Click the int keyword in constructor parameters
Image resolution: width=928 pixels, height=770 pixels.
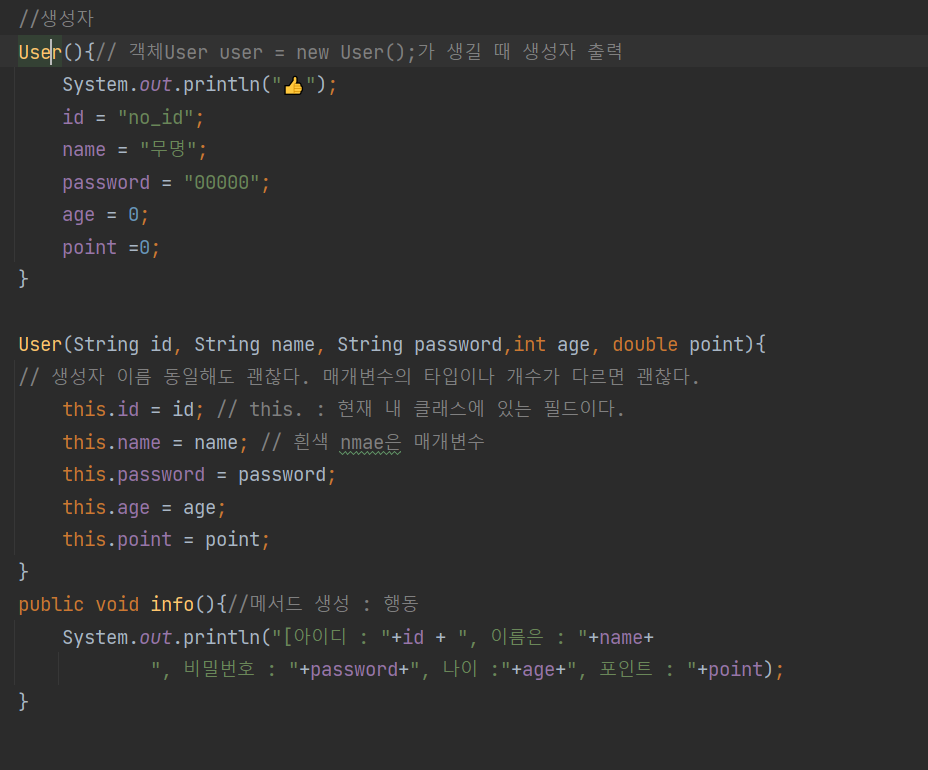529,344
